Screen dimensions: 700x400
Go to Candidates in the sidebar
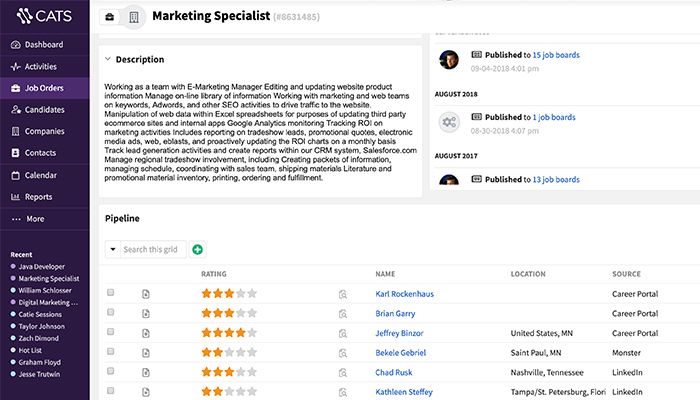(x=45, y=109)
